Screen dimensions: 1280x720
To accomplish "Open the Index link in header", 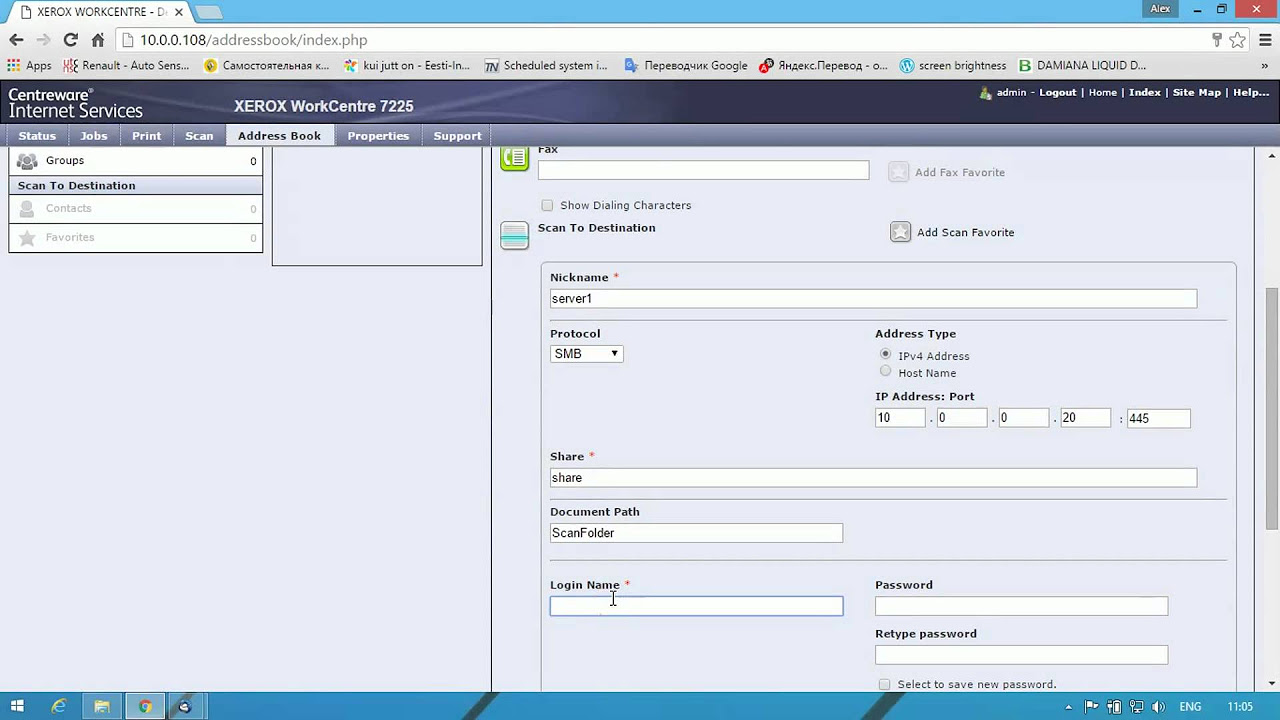I will coord(1145,92).
